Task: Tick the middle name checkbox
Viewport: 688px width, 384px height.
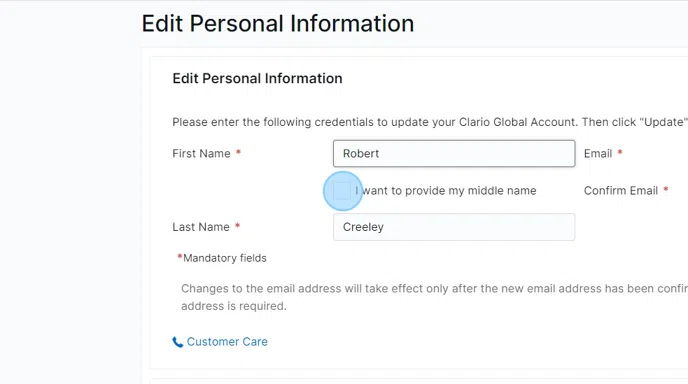Action: 341,191
